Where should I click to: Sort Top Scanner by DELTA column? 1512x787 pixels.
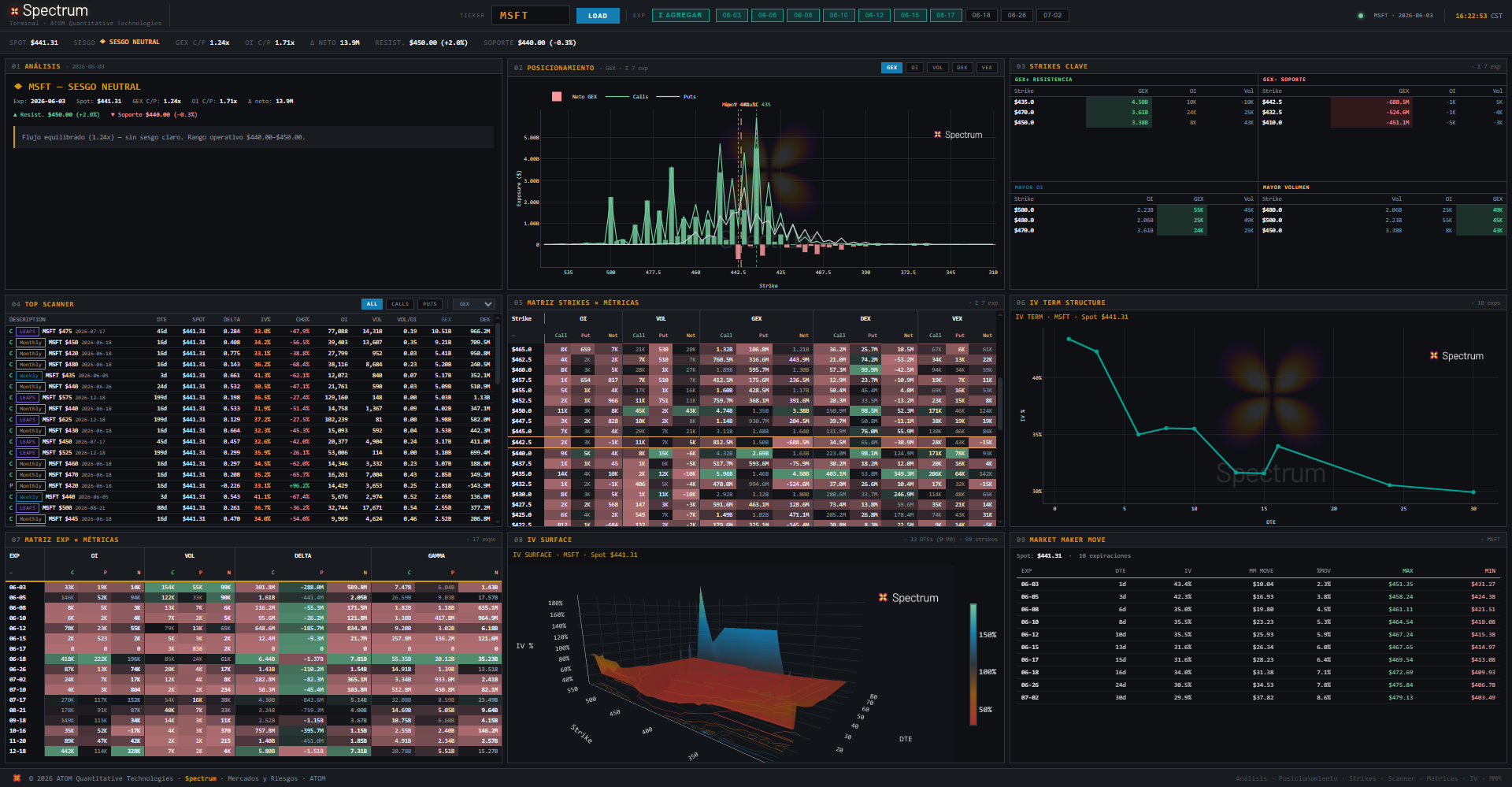(x=232, y=320)
